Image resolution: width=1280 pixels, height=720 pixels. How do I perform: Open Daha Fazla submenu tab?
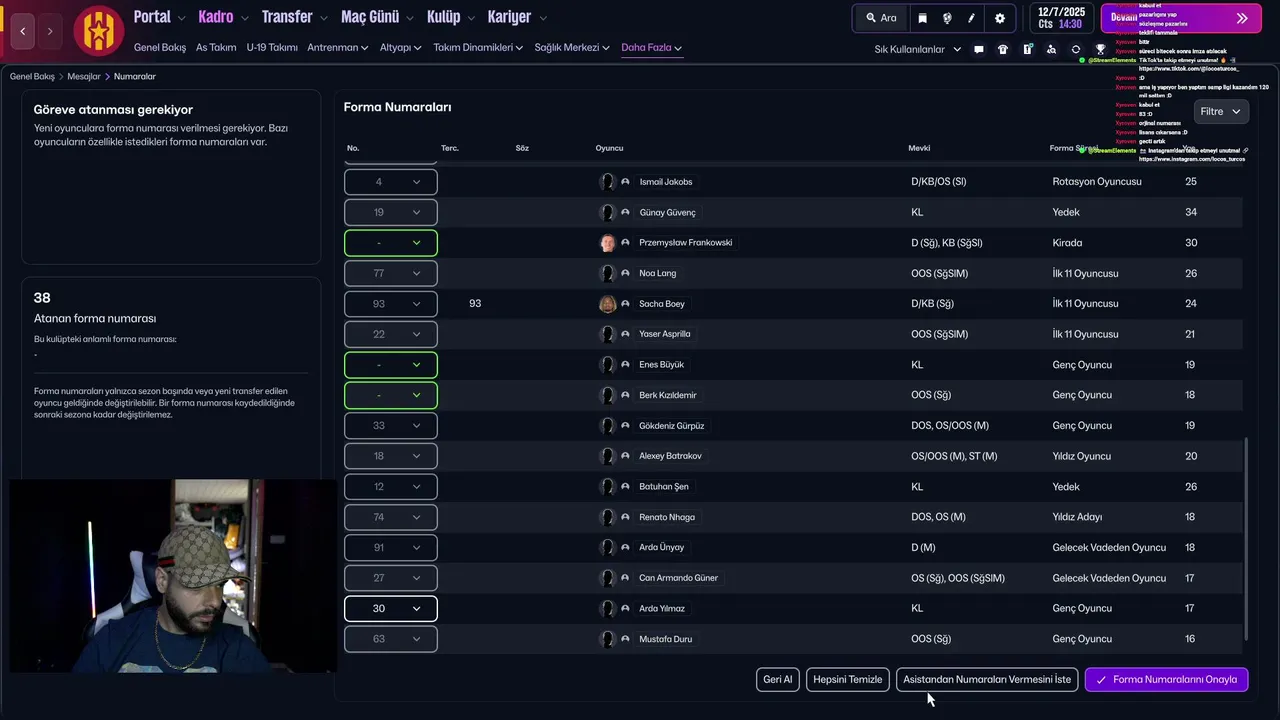[651, 47]
